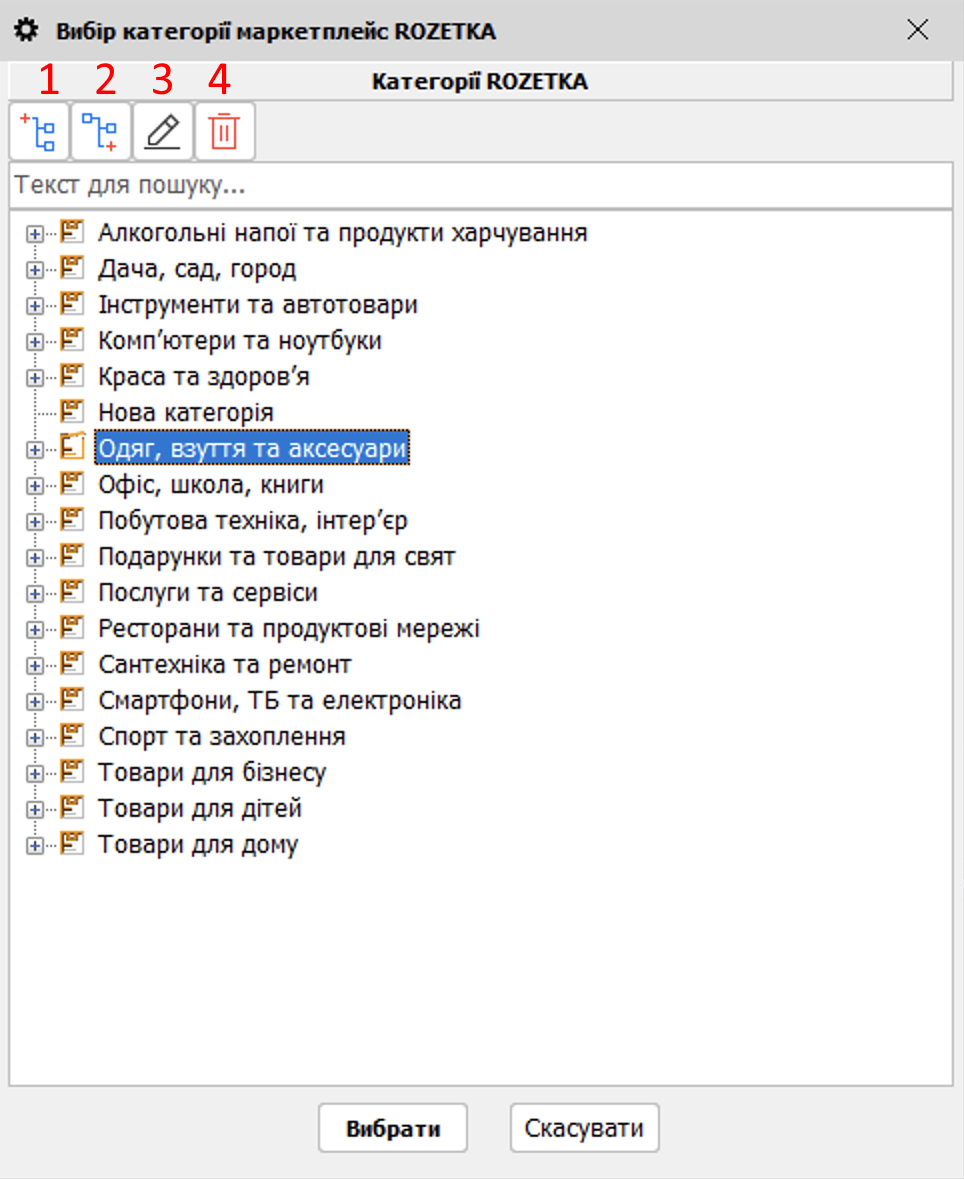Click folder icon next to Товари для дому

tap(72, 844)
